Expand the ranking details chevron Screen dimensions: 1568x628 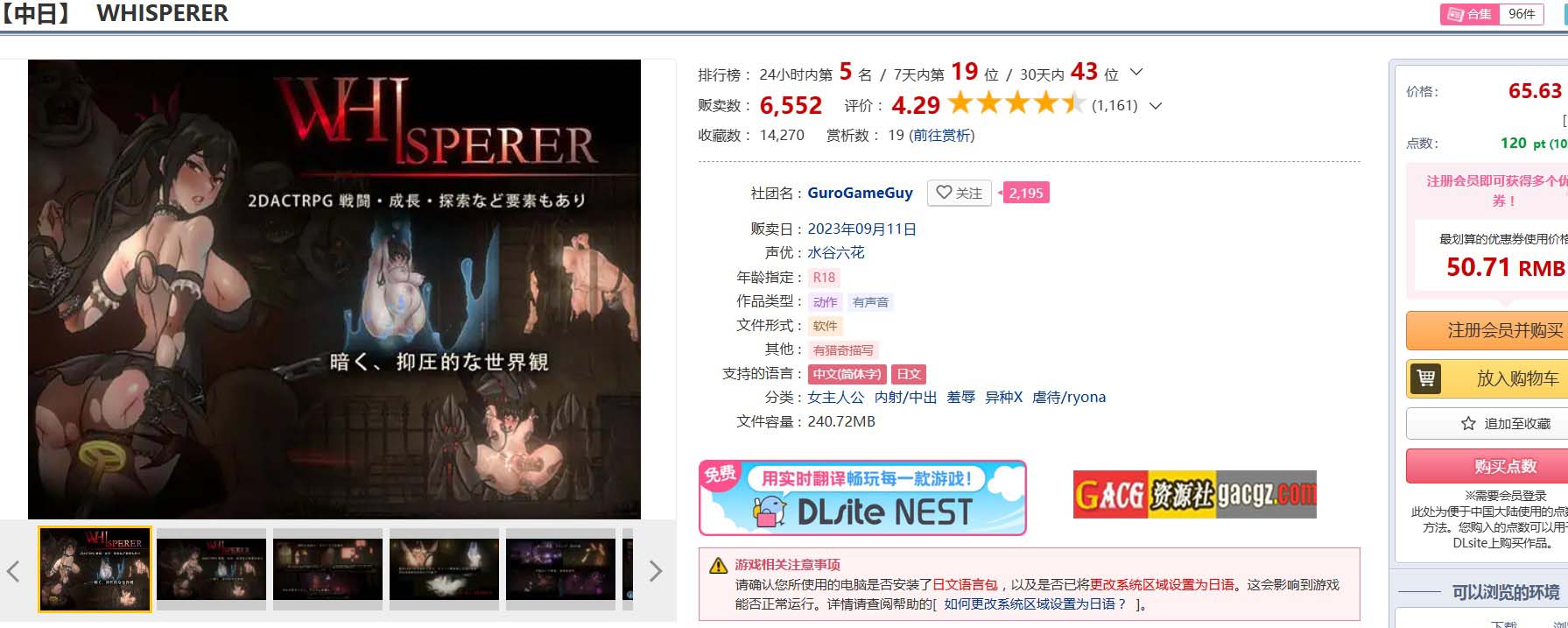coord(1136,72)
